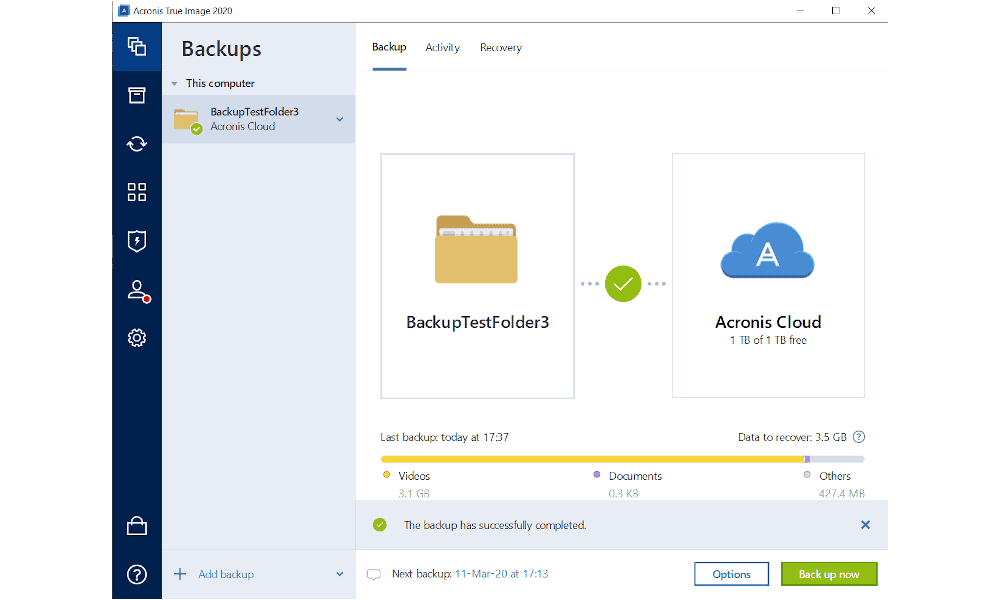Click the green backup success checkmark

[x=623, y=284]
